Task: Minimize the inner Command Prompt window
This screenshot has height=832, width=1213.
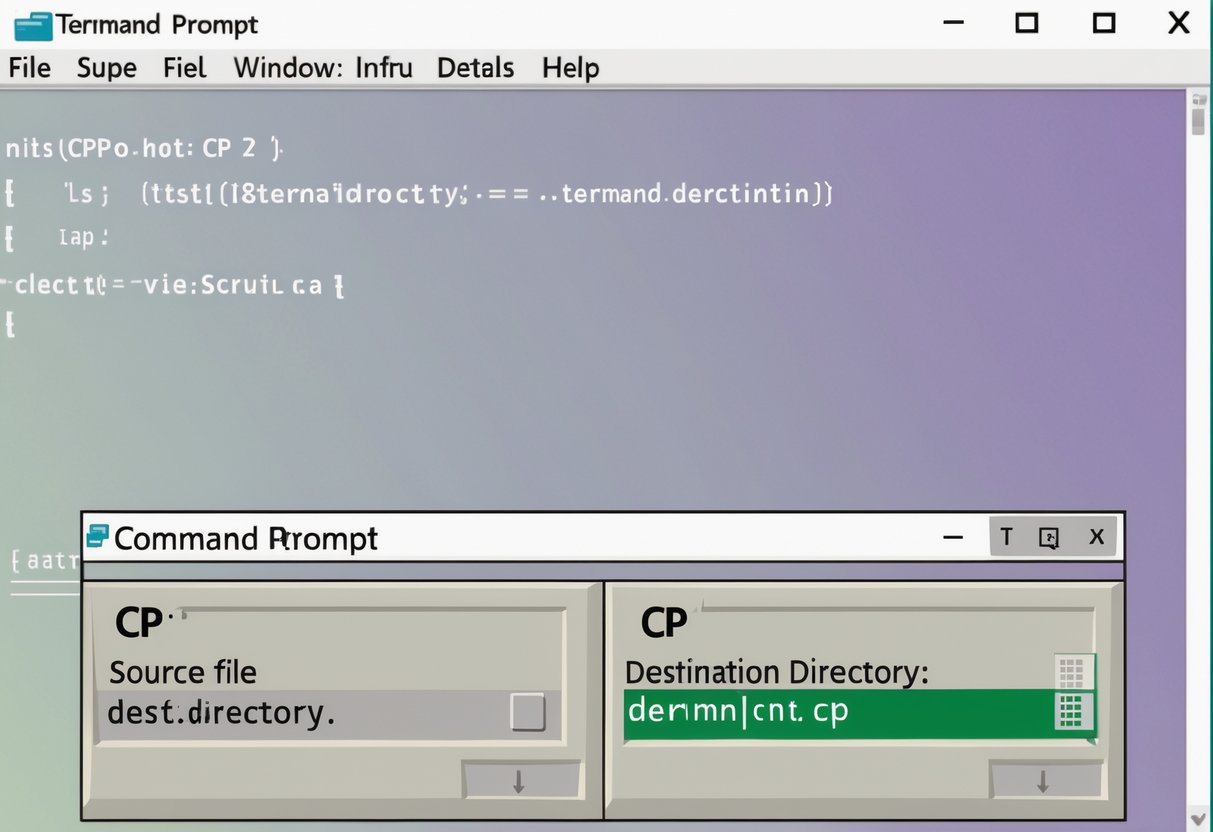Action: (x=952, y=537)
